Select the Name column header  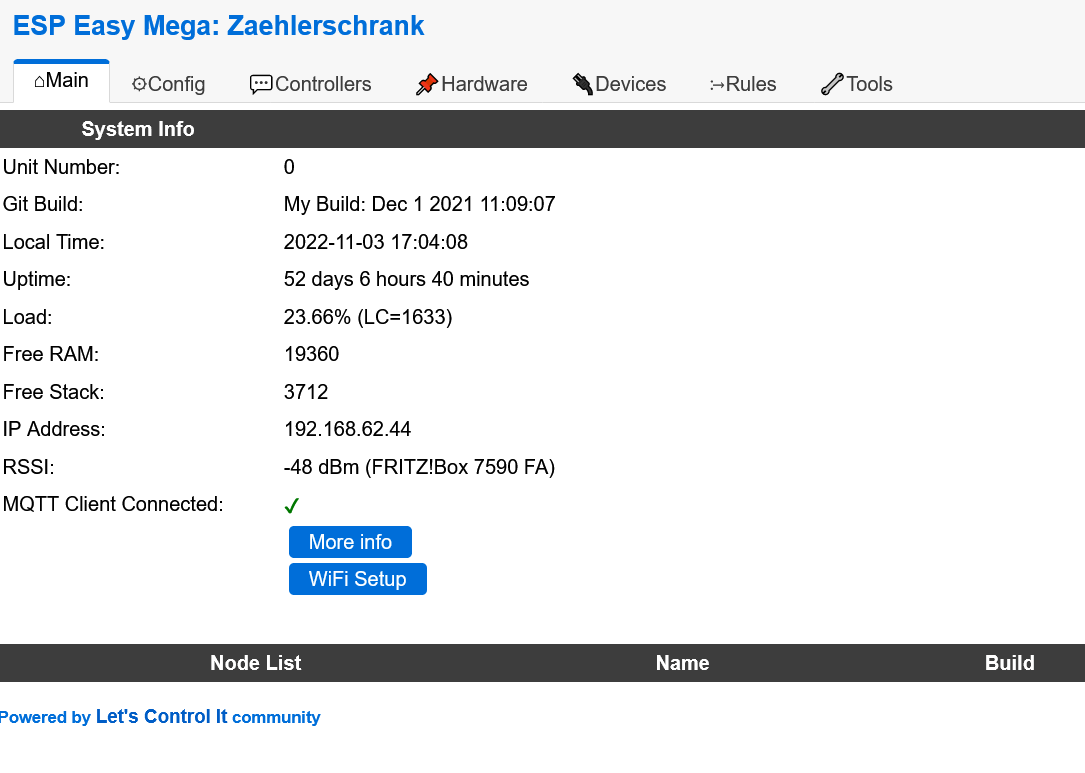[682, 663]
